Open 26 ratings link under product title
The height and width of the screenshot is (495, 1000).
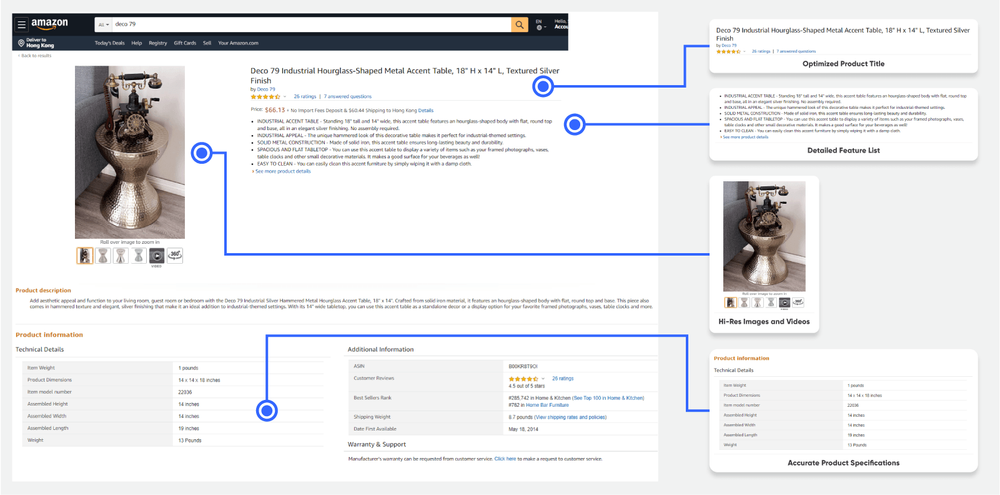pos(305,97)
